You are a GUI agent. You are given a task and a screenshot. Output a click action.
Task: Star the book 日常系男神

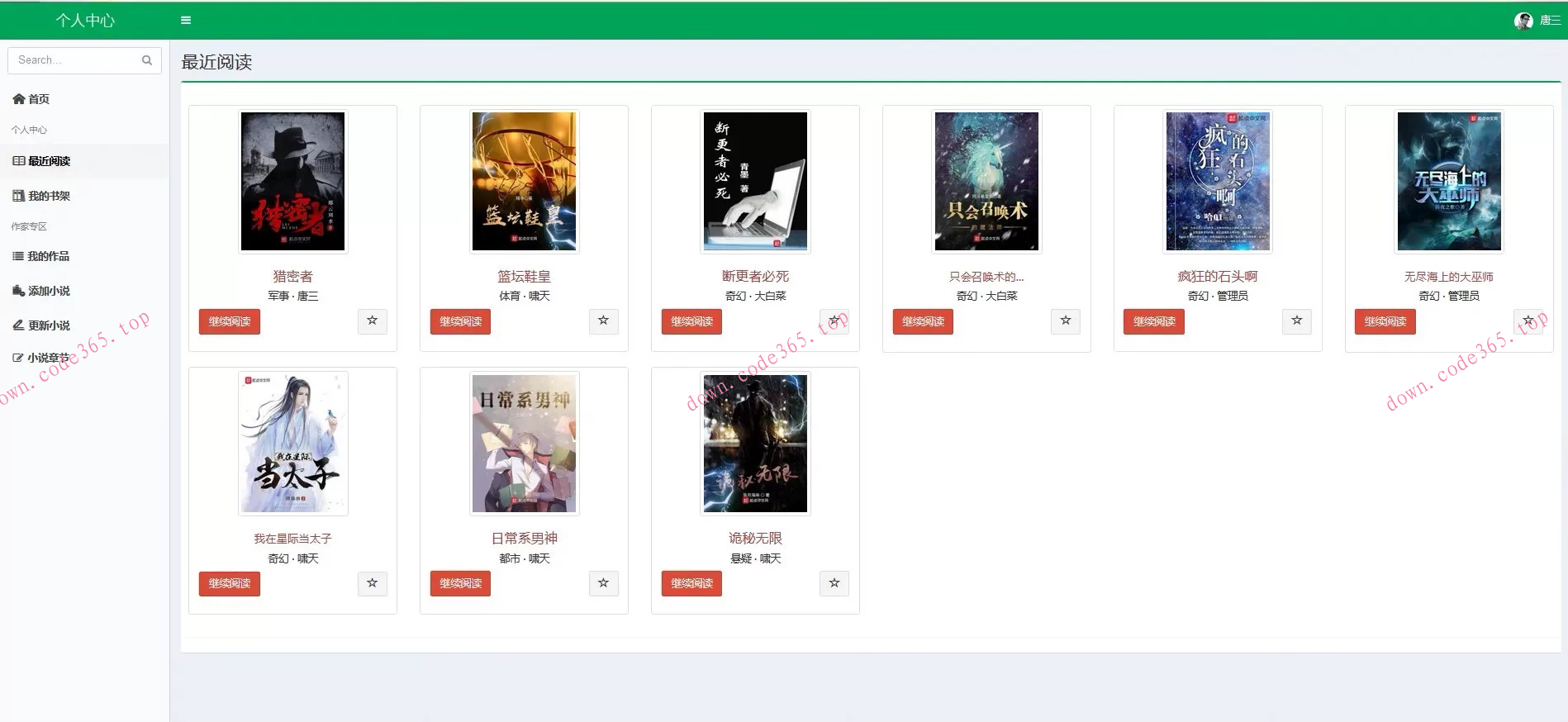(x=604, y=584)
